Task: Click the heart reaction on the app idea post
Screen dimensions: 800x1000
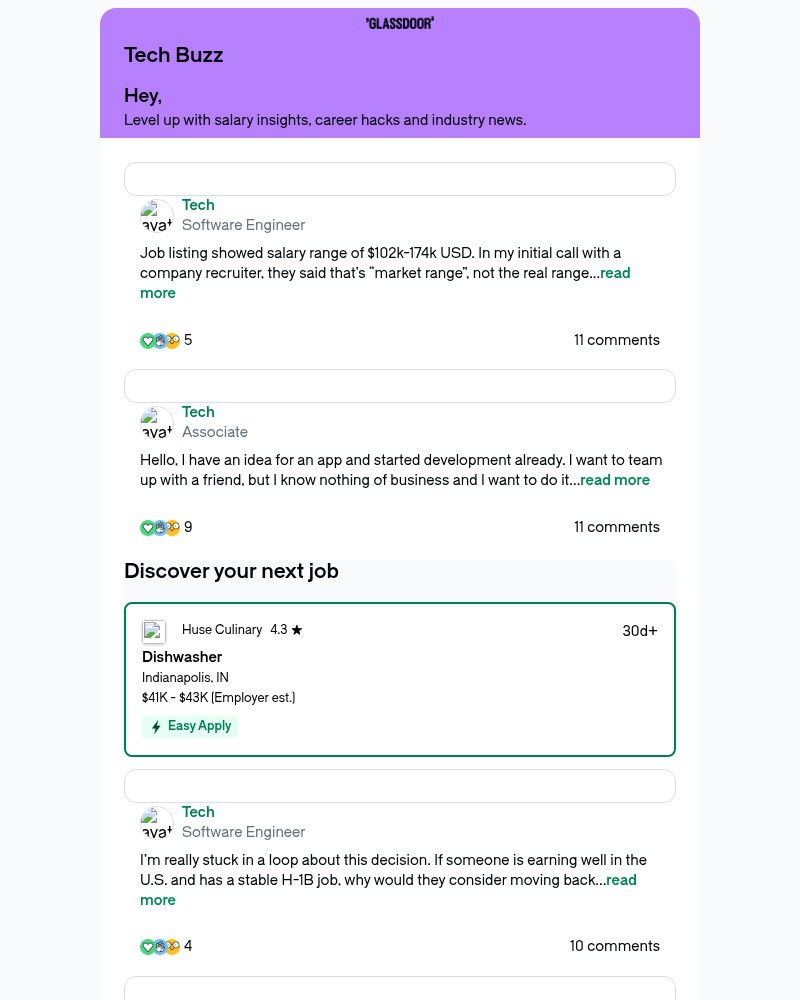Action: tap(147, 527)
